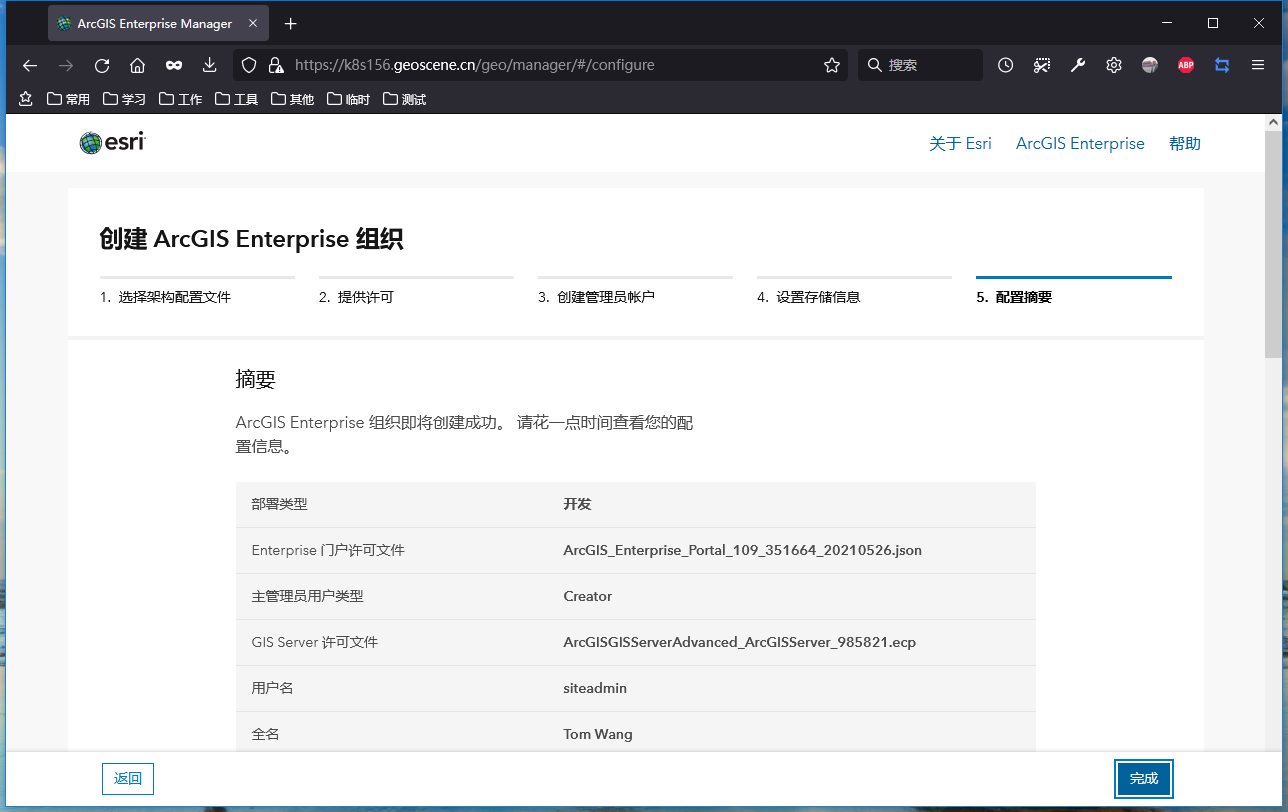Screen dimensions: 1288x812
Task: Open the Downloads panel
Action: [210, 65]
